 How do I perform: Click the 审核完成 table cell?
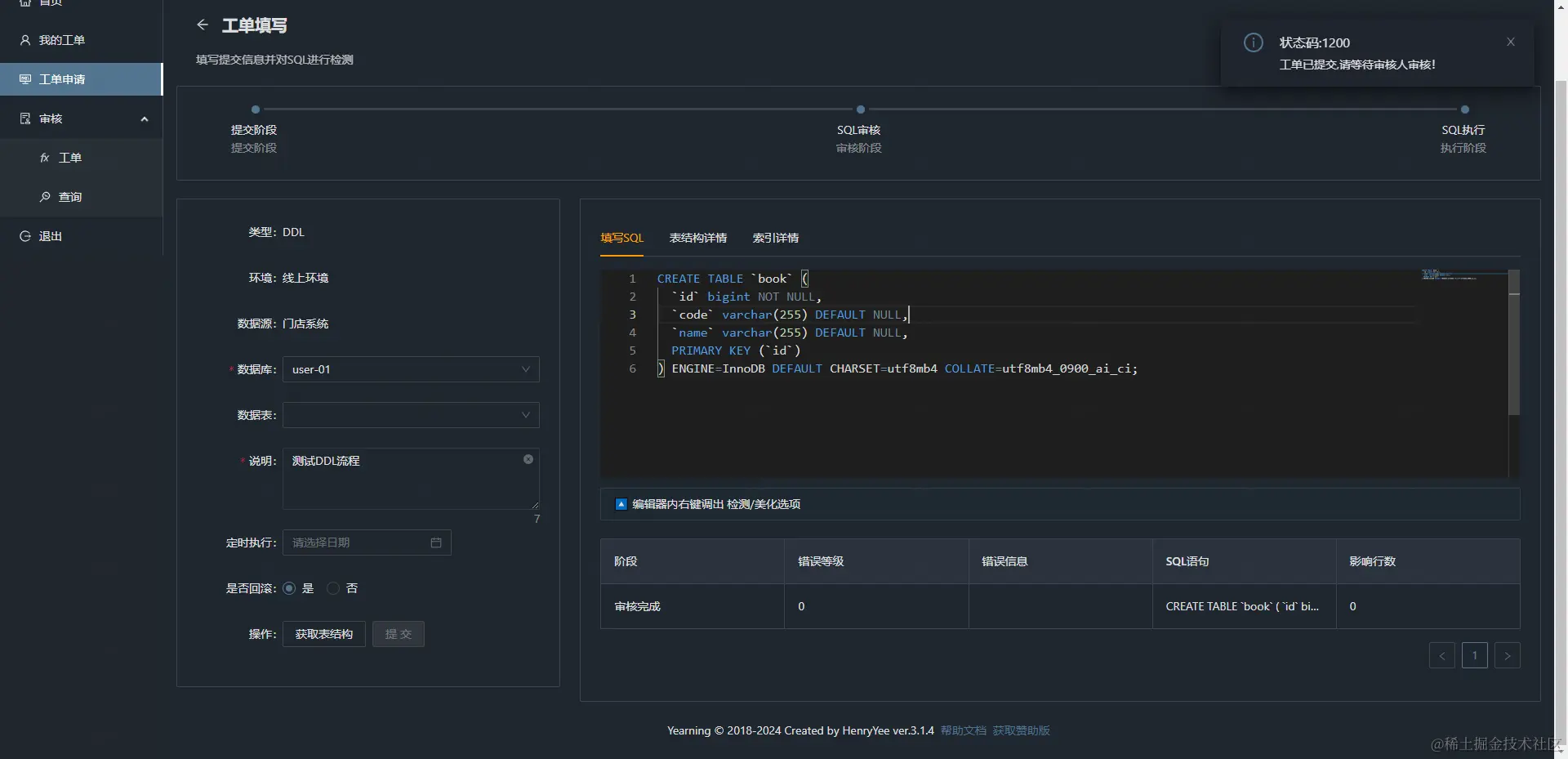[x=693, y=606]
